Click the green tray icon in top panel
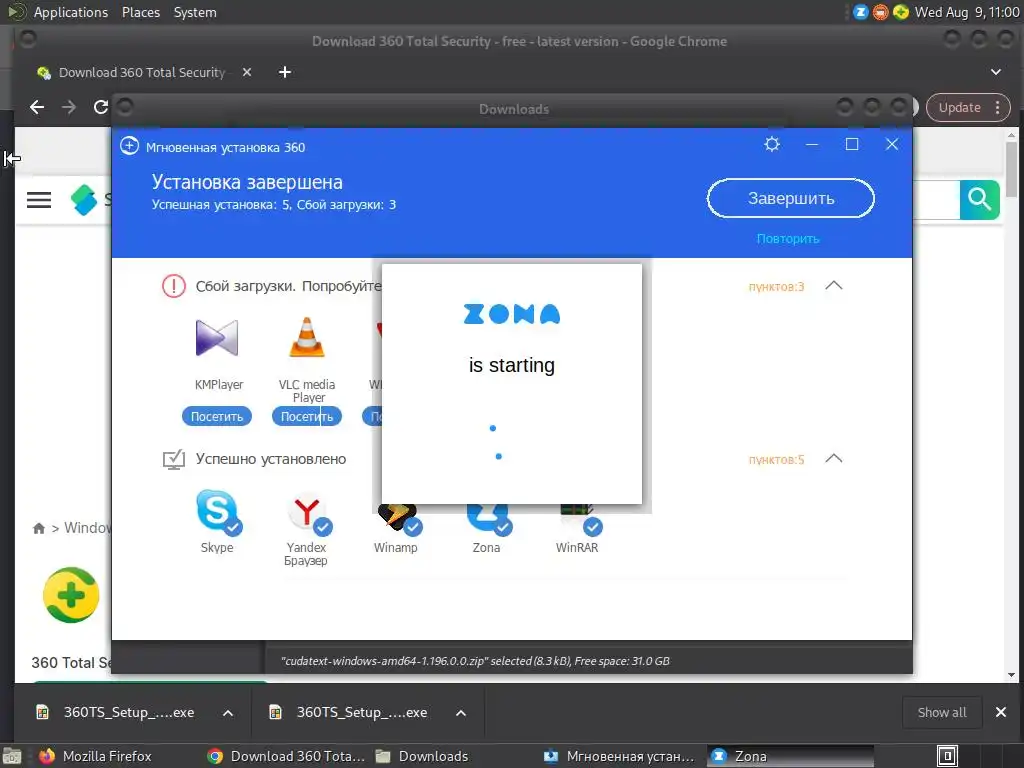 [x=901, y=12]
